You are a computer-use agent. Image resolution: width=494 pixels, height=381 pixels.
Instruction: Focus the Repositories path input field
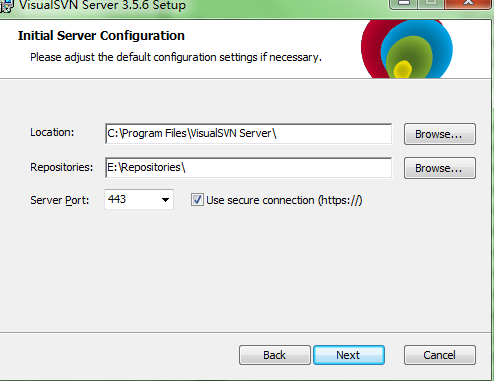[x=249, y=168]
